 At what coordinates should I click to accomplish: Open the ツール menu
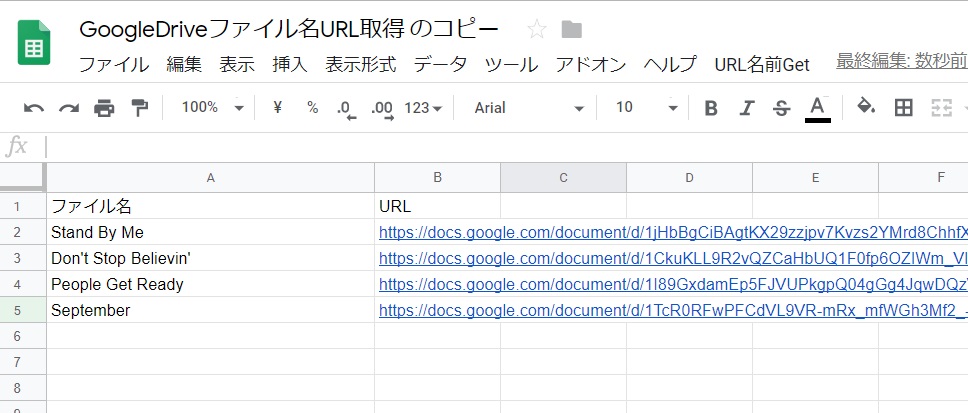(511, 64)
